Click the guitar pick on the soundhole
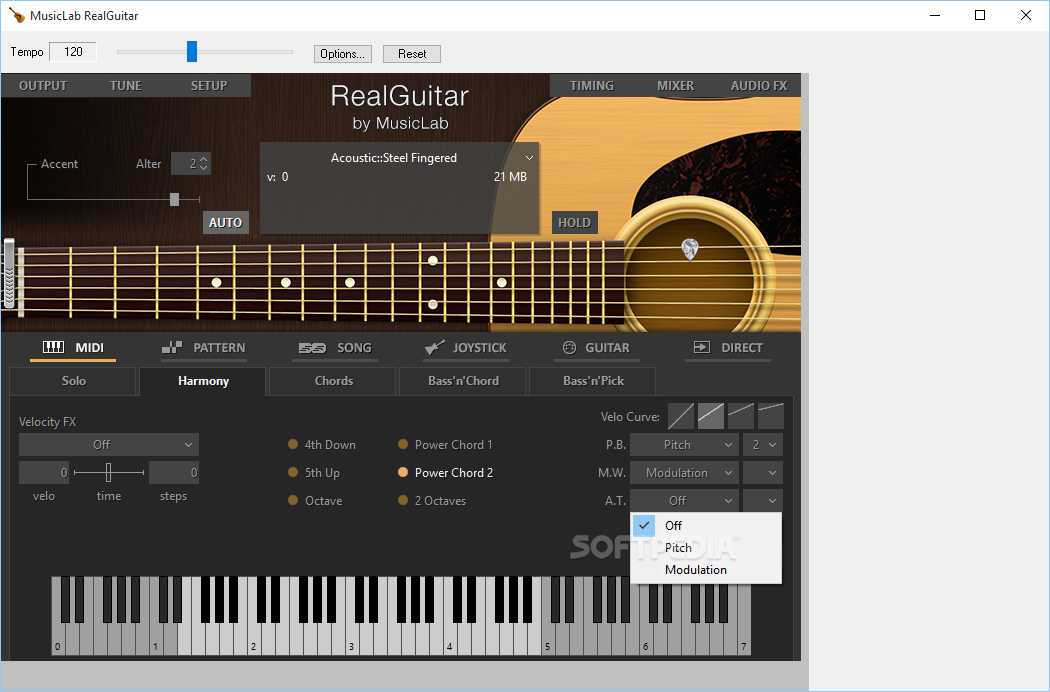The image size is (1050, 692). [x=690, y=250]
